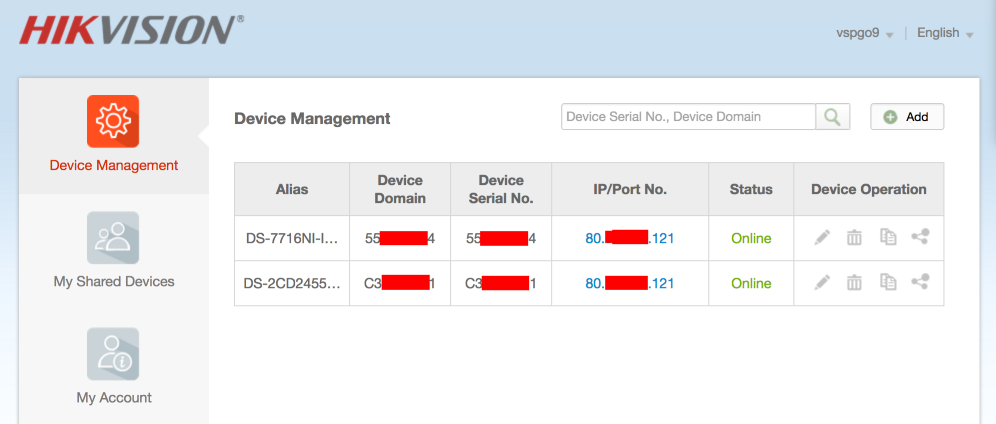Open the Device Management gear icon
This screenshot has height=424, width=996.
[x=113, y=121]
